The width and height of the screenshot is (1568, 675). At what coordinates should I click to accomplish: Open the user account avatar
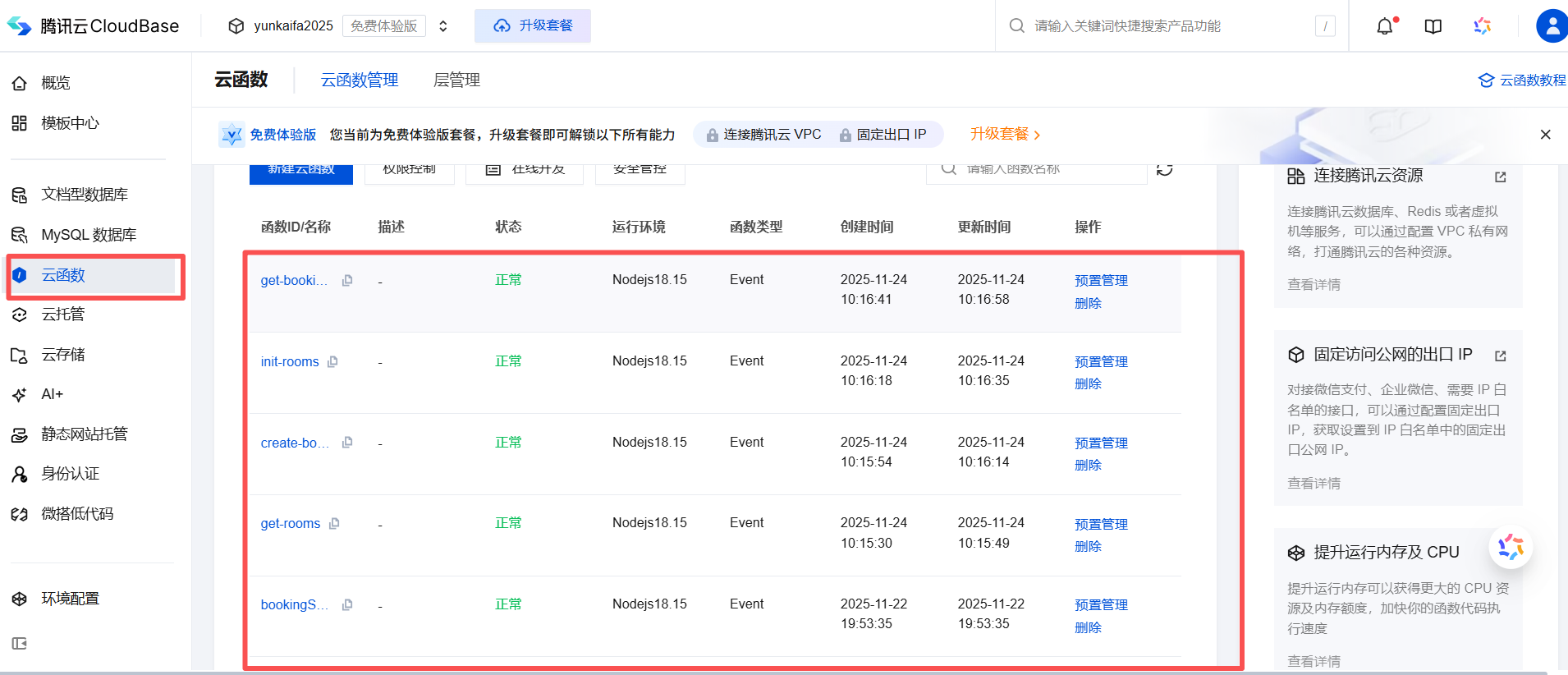pyautogui.click(x=1552, y=25)
